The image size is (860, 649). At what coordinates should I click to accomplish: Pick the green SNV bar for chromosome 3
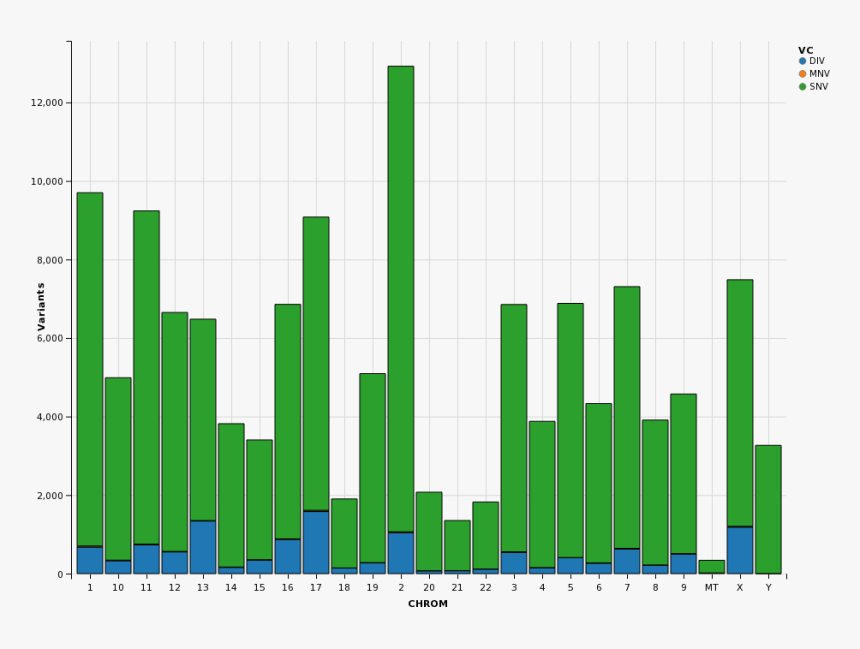click(x=514, y=428)
